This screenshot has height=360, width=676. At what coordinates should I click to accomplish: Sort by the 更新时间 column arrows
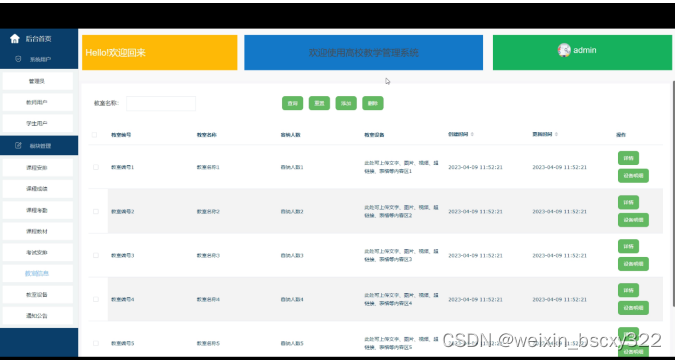(556, 135)
